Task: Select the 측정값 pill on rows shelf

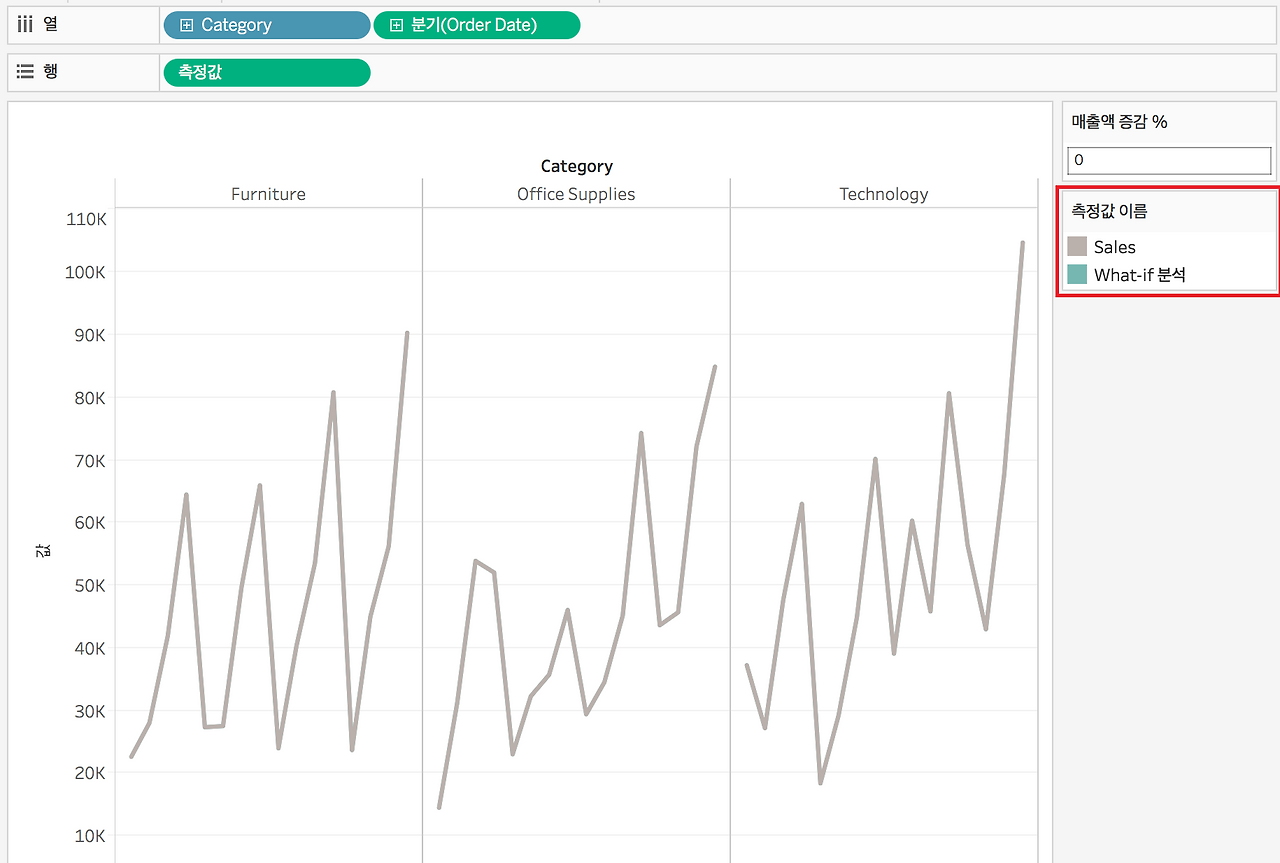Action: pos(266,72)
